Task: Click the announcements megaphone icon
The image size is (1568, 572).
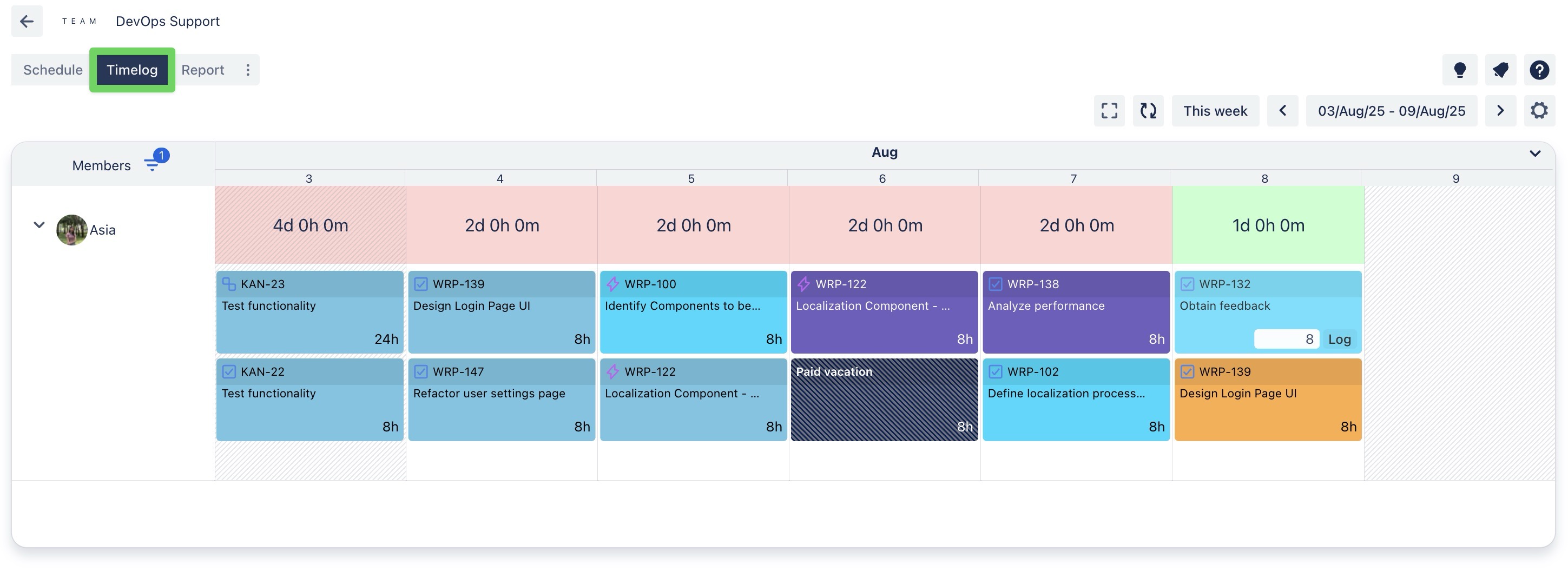Action: [x=1500, y=70]
